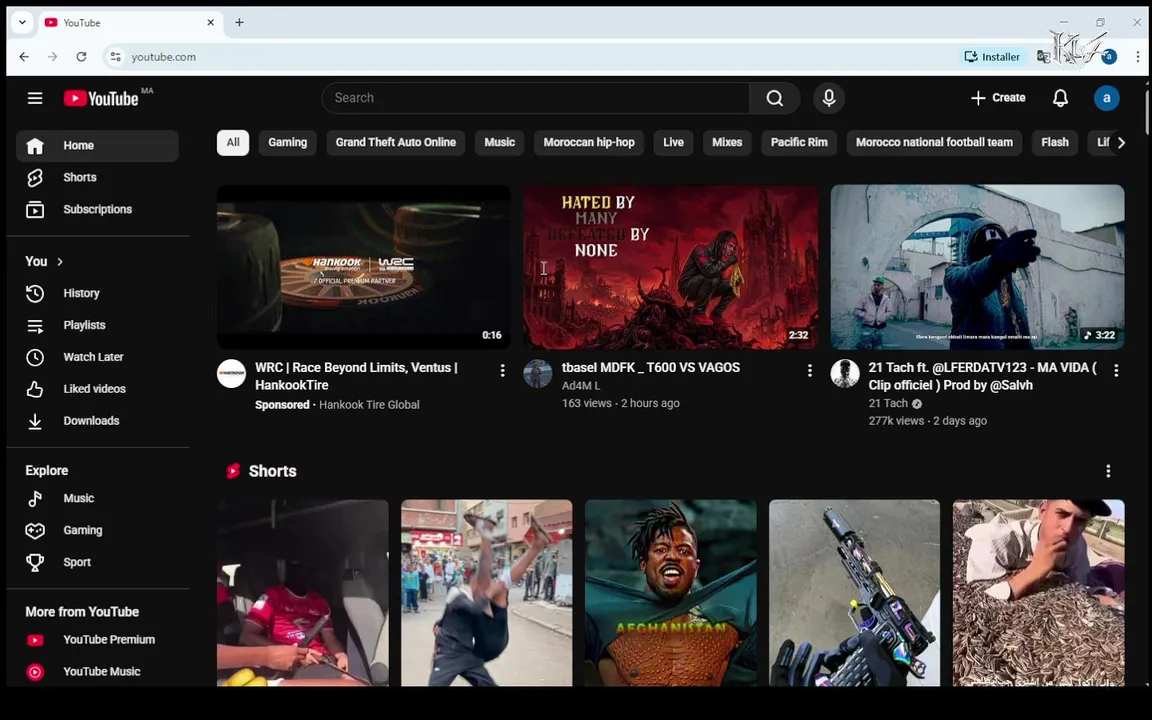The height and width of the screenshot is (720, 1152).
Task: Start voice search with microphone
Action: 829,98
